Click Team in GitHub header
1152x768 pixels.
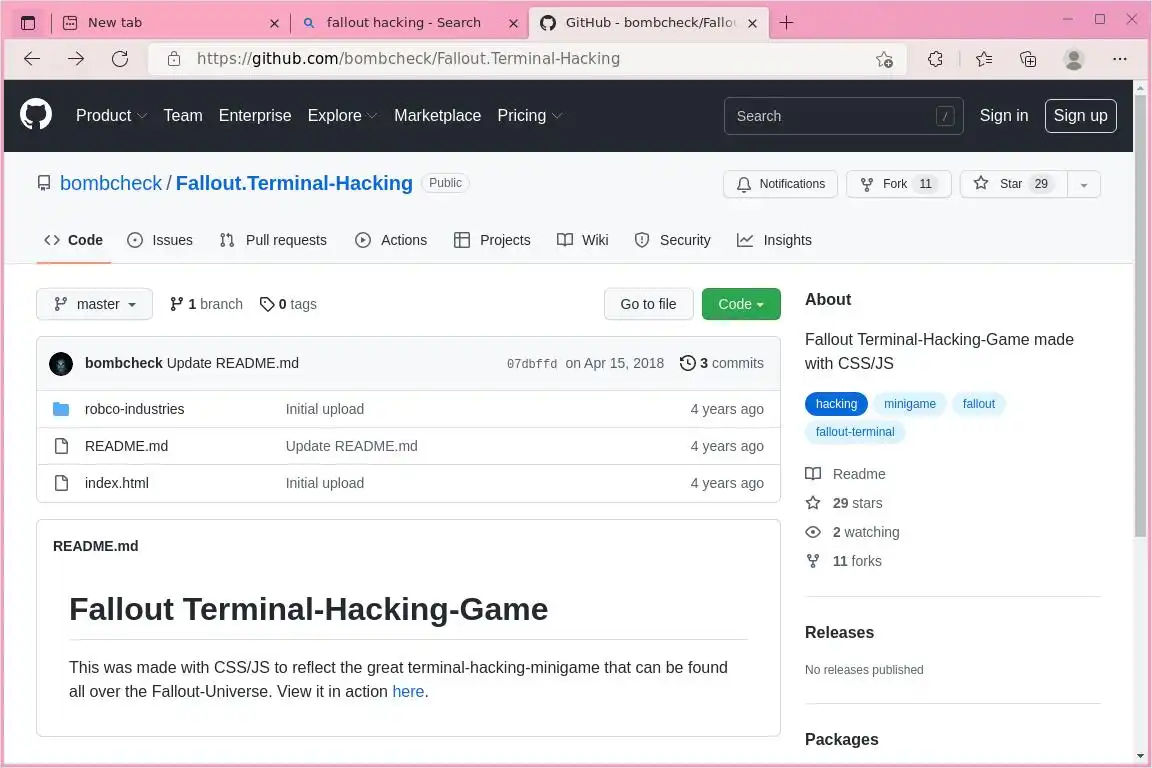[x=183, y=115]
